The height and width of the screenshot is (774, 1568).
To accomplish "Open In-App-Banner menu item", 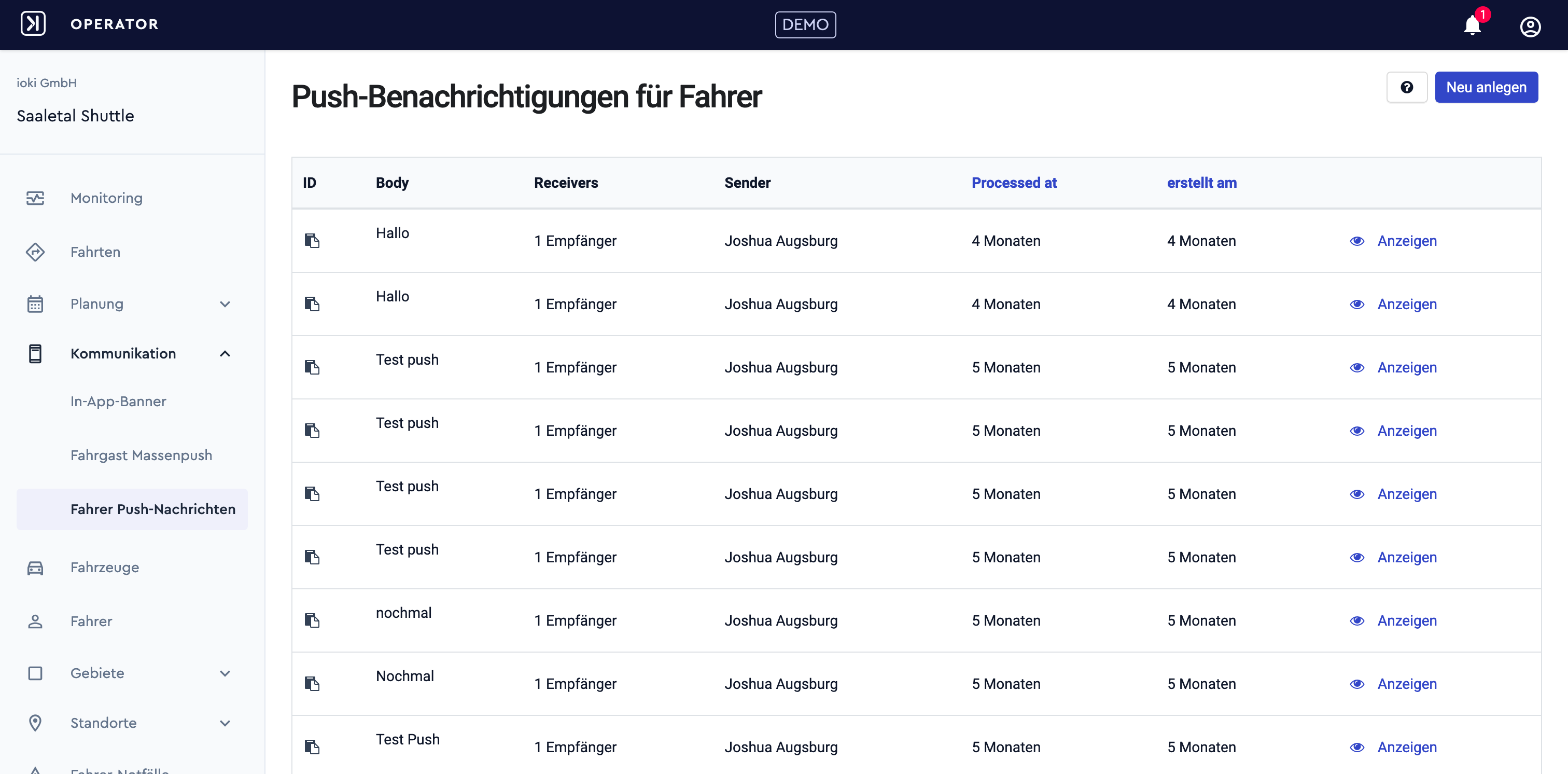I will 118,402.
